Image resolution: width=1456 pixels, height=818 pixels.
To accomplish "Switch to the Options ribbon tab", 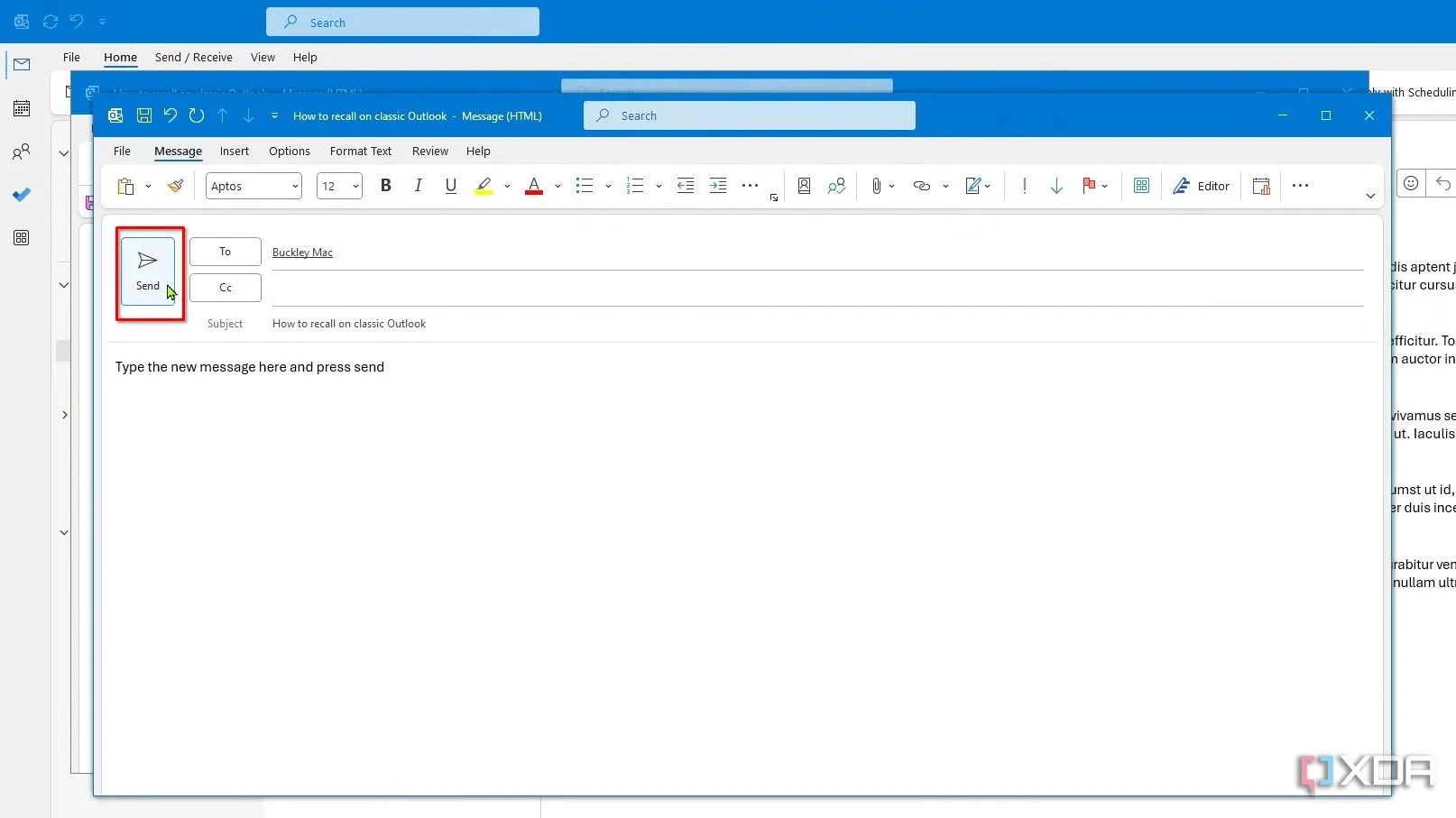I will pos(290,152).
